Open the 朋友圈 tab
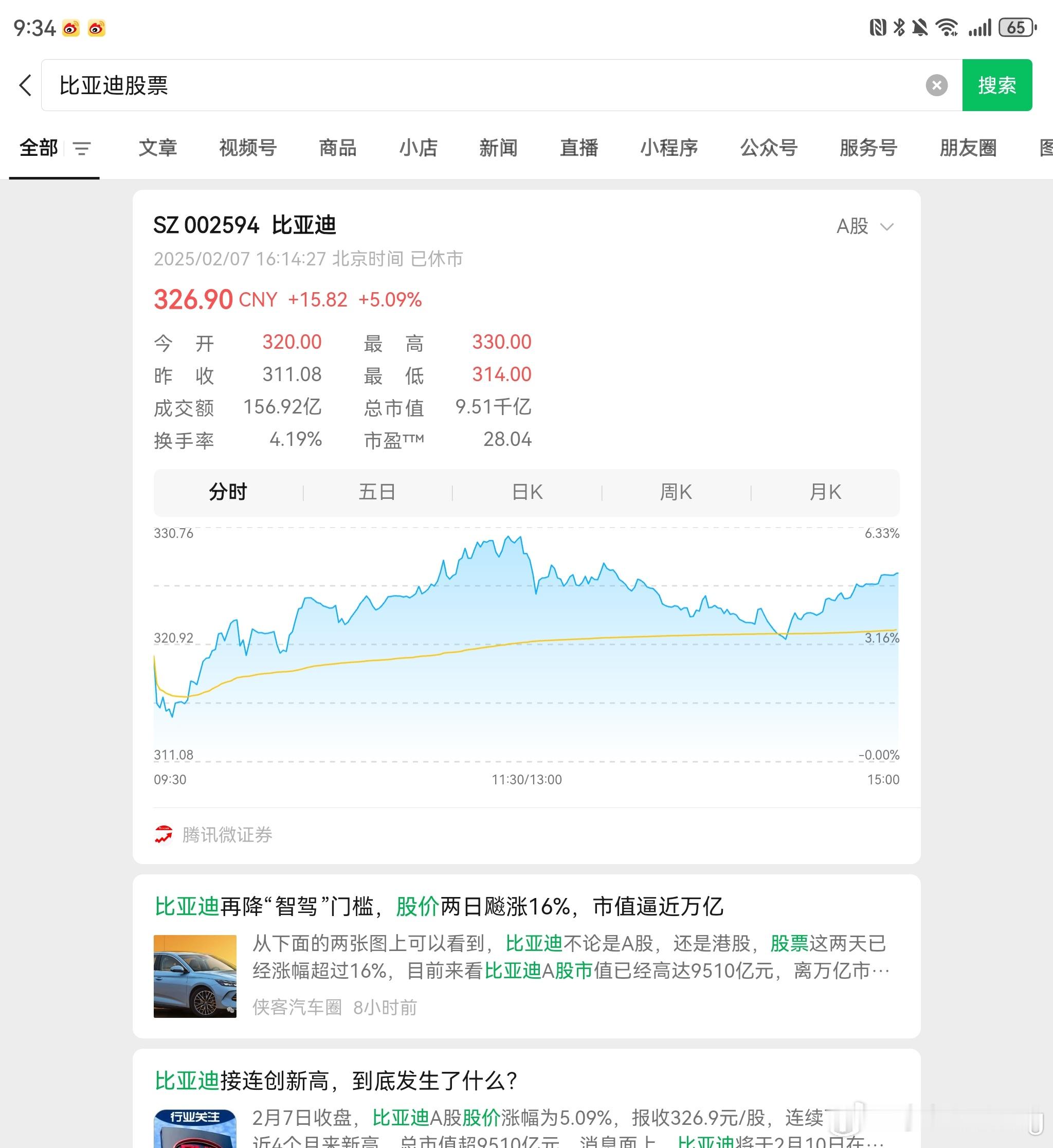The image size is (1053, 1148). pos(968,148)
